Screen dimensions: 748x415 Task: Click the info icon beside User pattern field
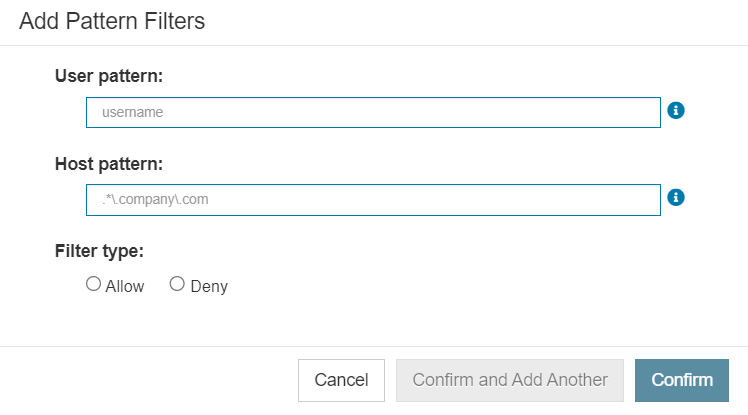(675, 111)
